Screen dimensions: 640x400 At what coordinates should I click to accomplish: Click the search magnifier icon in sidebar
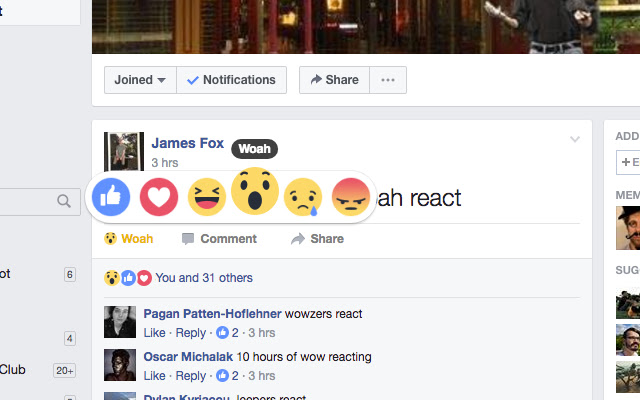[x=64, y=201]
